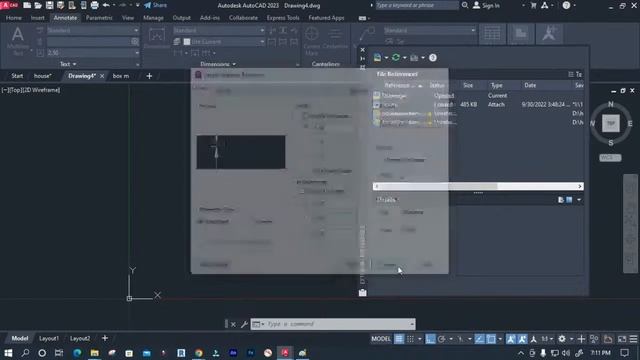This screenshot has height=360, width=640.
Task: Open the Insert ribbon tab
Action: click(x=38, y=18)
